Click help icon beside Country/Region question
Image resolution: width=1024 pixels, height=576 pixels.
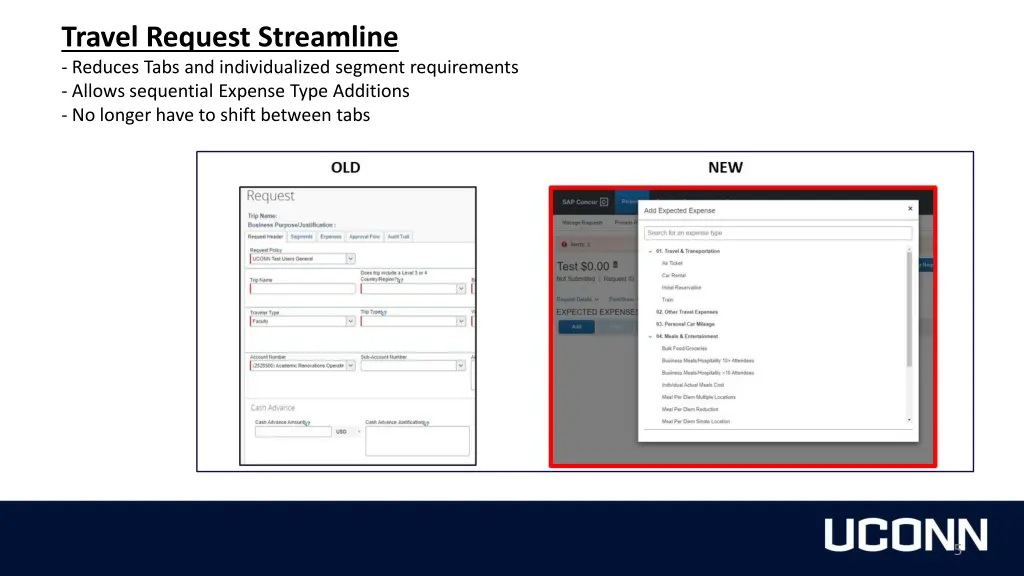coord(400,280)
